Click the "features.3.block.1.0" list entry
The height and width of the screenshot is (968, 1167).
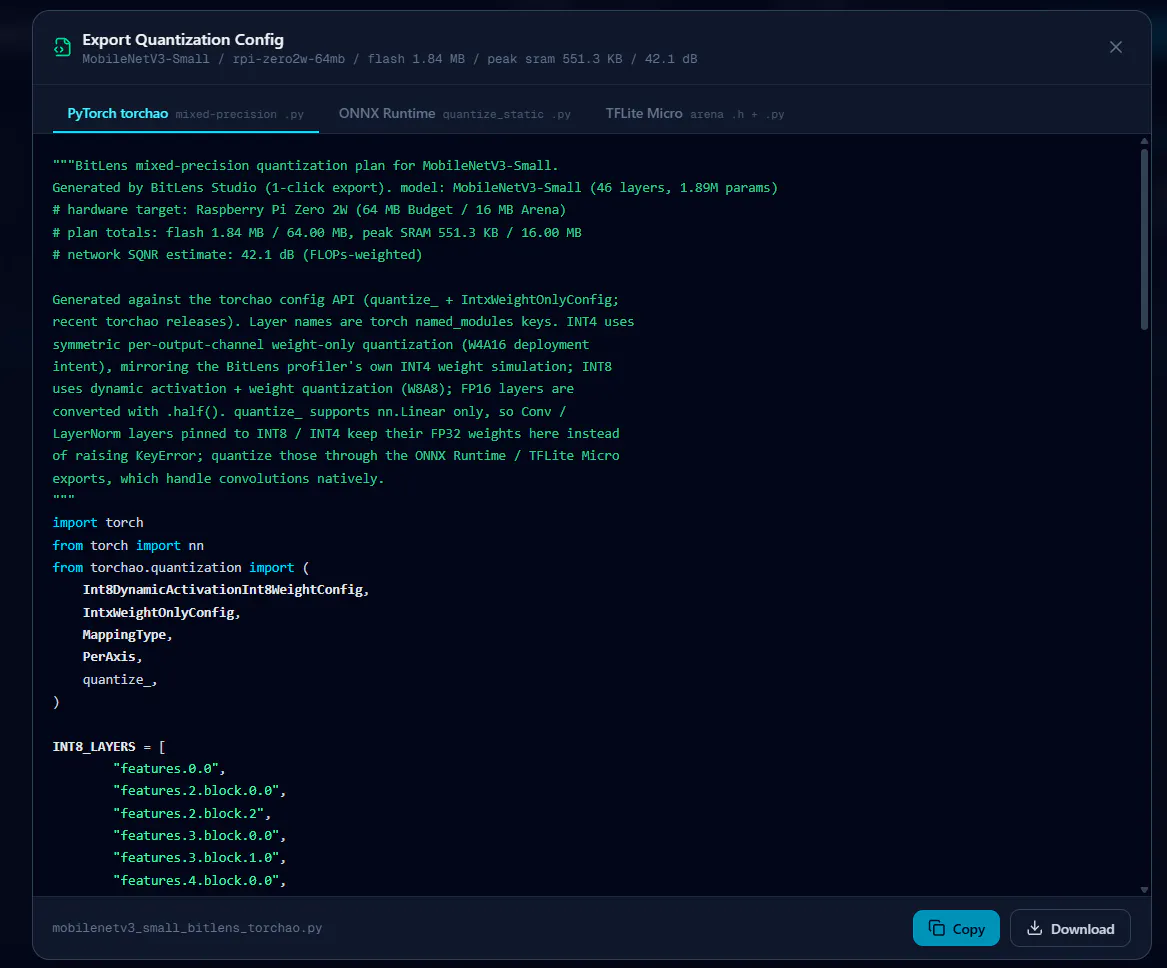pos(199,858)
